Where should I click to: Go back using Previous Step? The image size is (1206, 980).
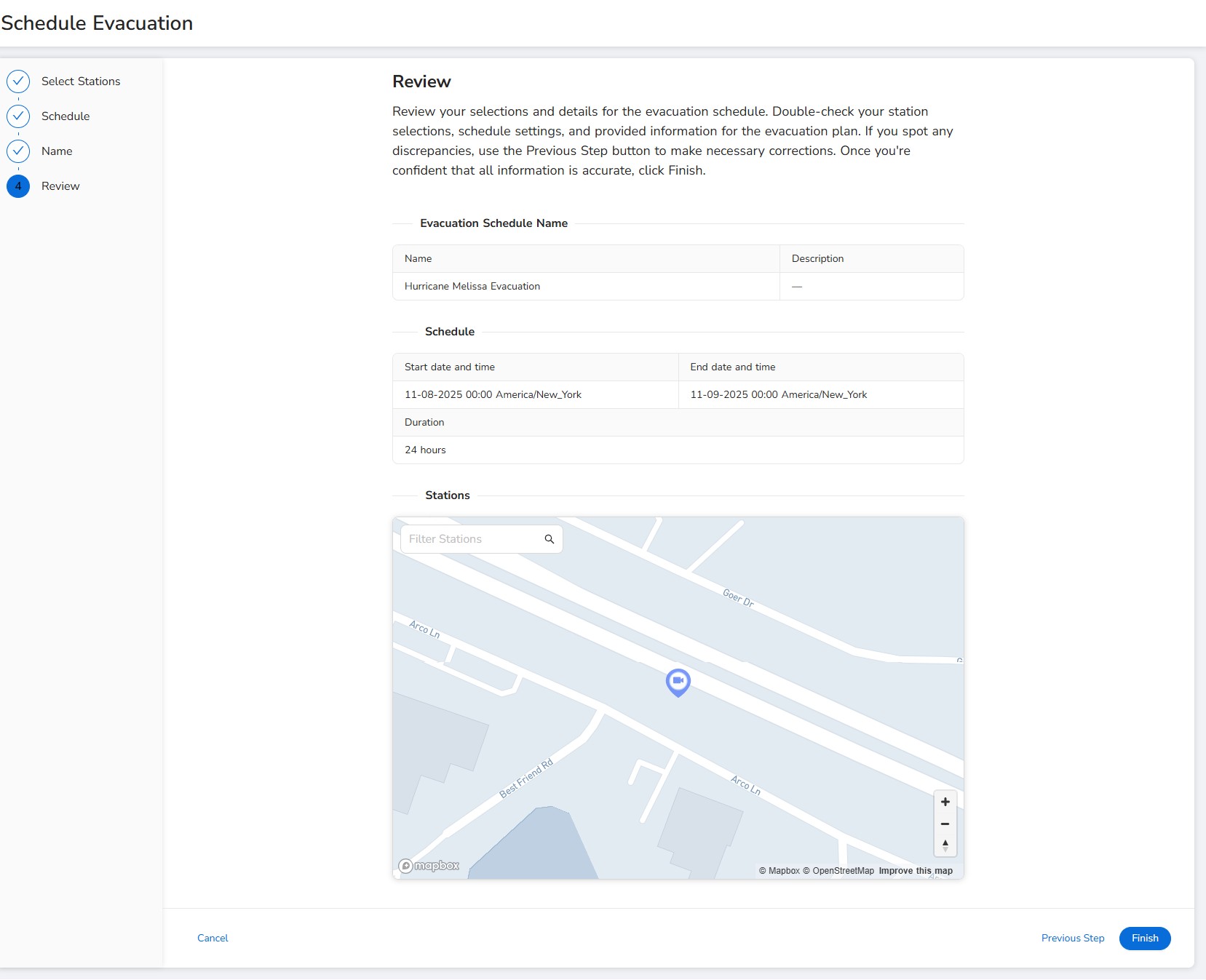pyautogui.click(x=1072, y=938)
